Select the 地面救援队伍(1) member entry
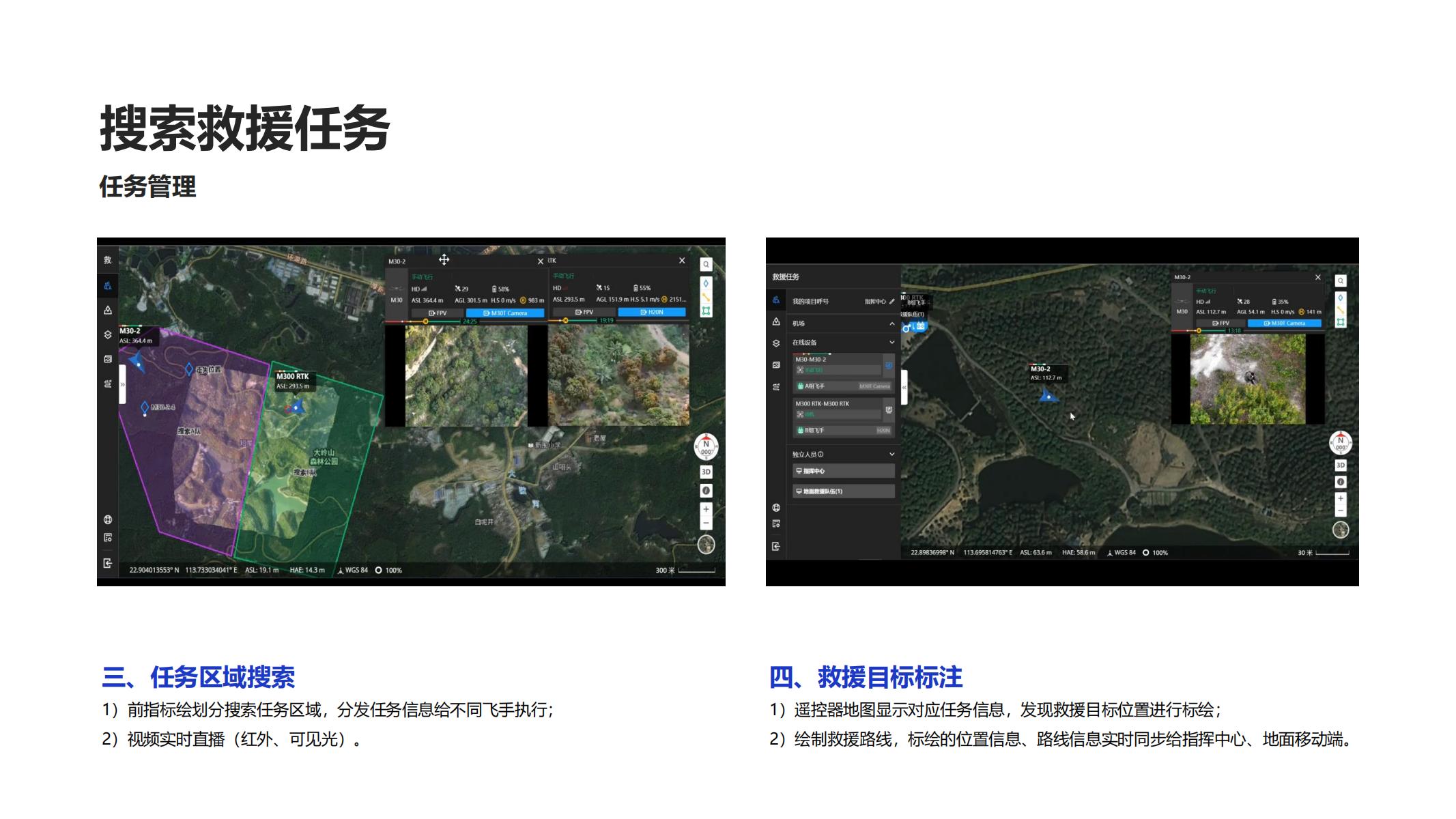1456x819 pixels. click(x=843, y=491)
